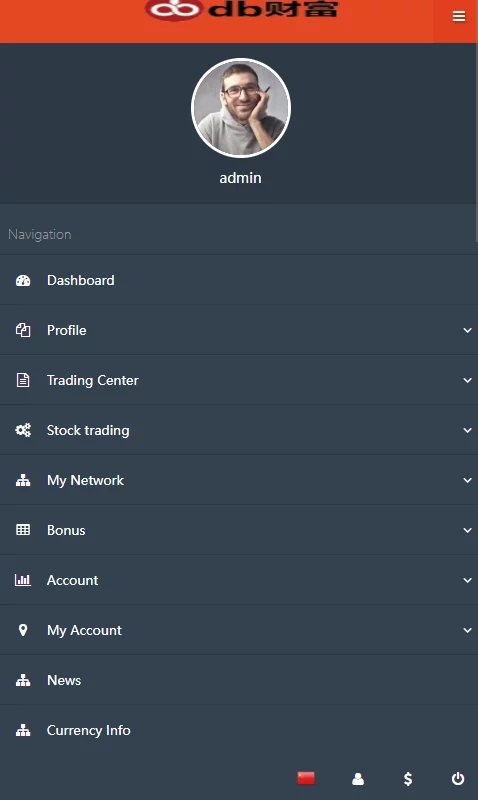Image resolution: width=478 pixels, height=800 pixels.
Task: Expand the Bonus submenu arrow
Action: click(467, 530)
